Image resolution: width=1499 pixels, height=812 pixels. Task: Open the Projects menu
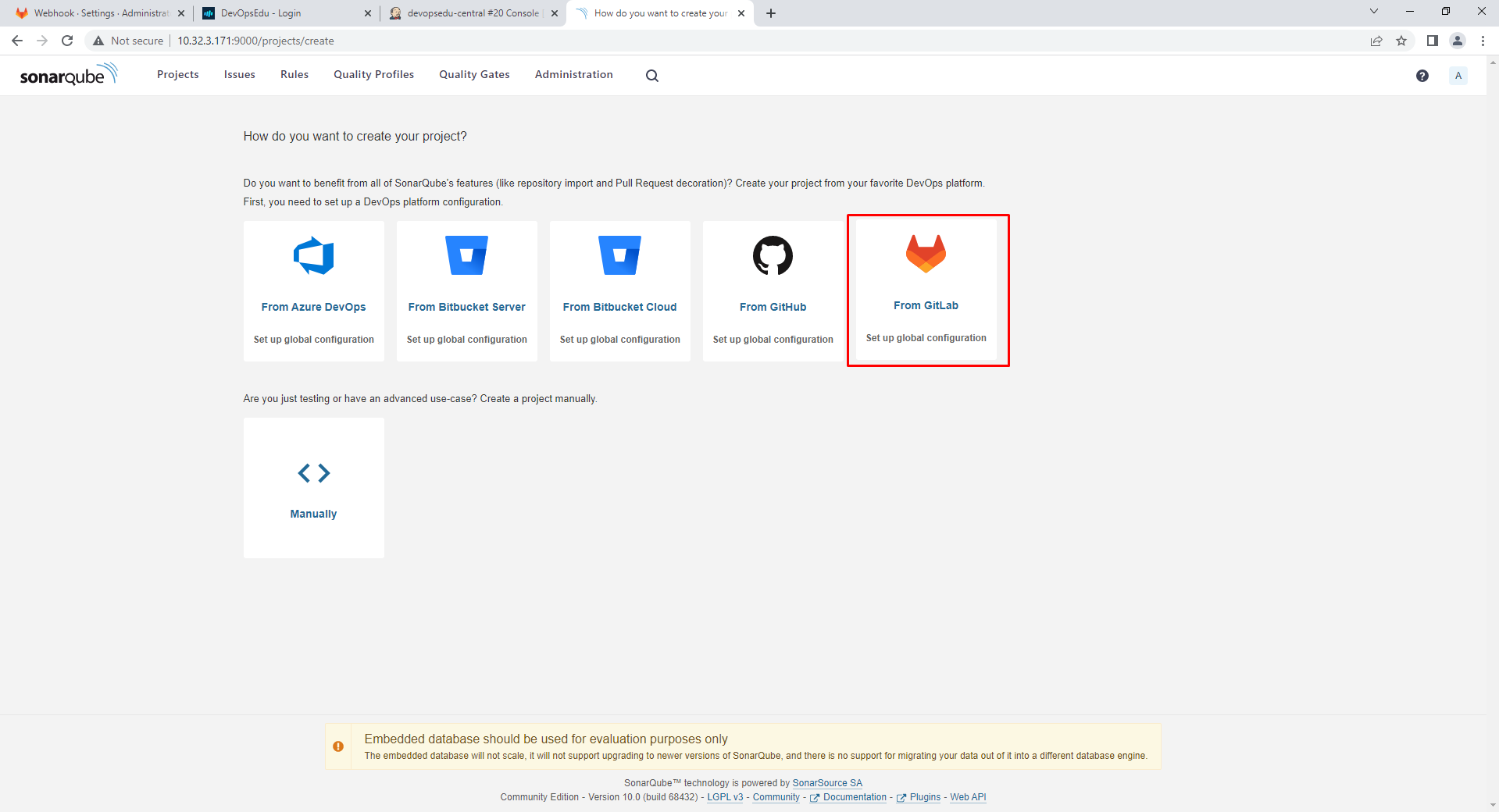point(178,74)
